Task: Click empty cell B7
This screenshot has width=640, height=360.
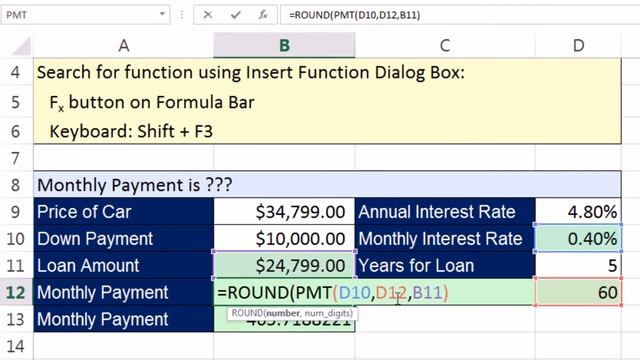Action: (x=284, y=158)
